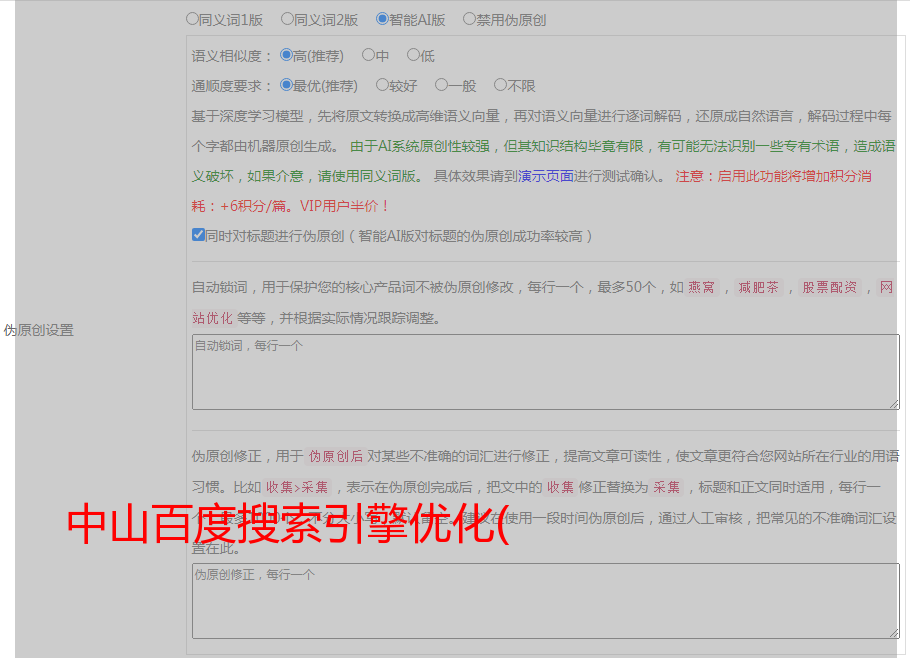Set 通顺度要求 to 较好
Viewport: 911px width, 658px height.
[382, 85]
